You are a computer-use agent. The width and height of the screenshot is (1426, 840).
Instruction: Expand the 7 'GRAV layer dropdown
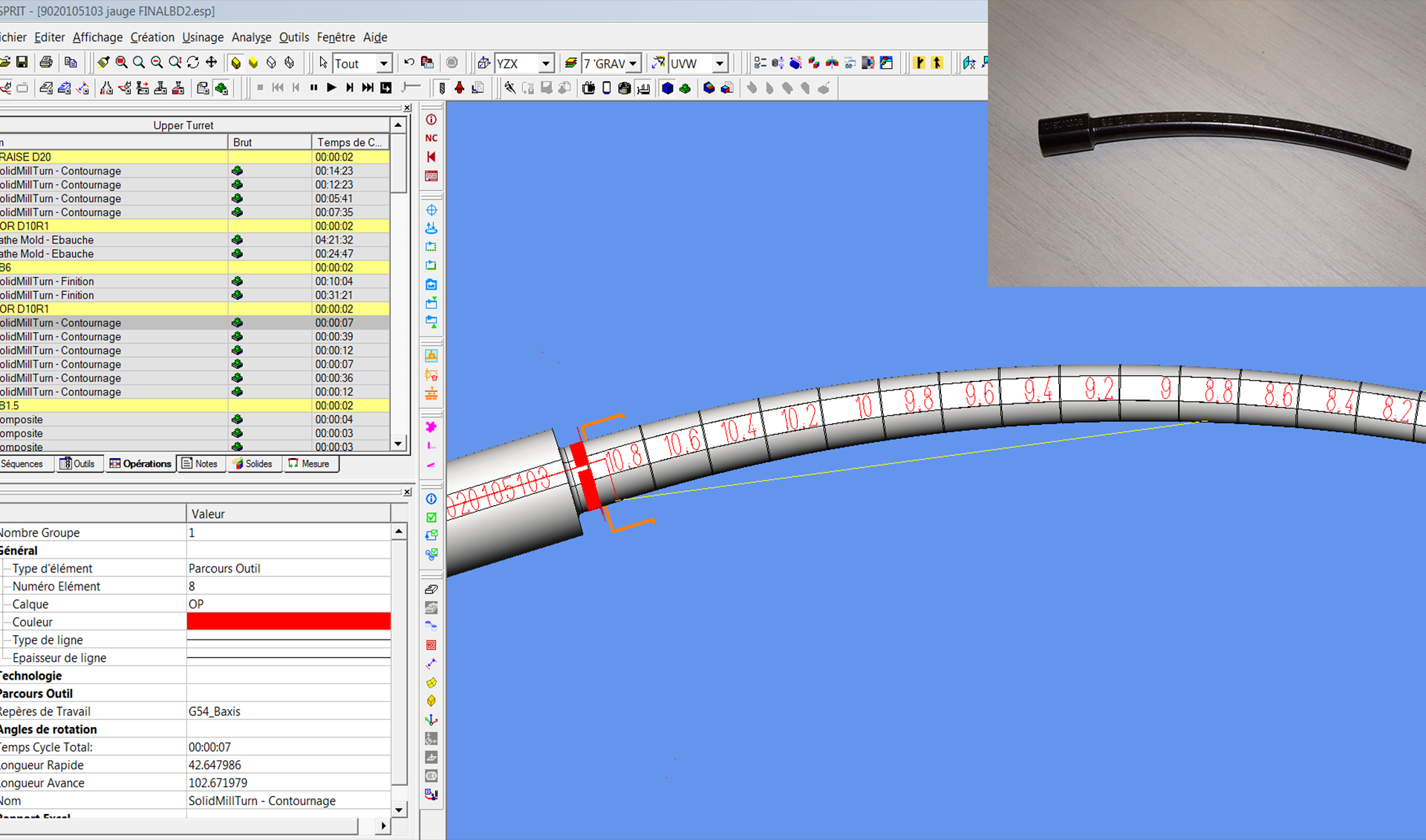pos(633,64)
